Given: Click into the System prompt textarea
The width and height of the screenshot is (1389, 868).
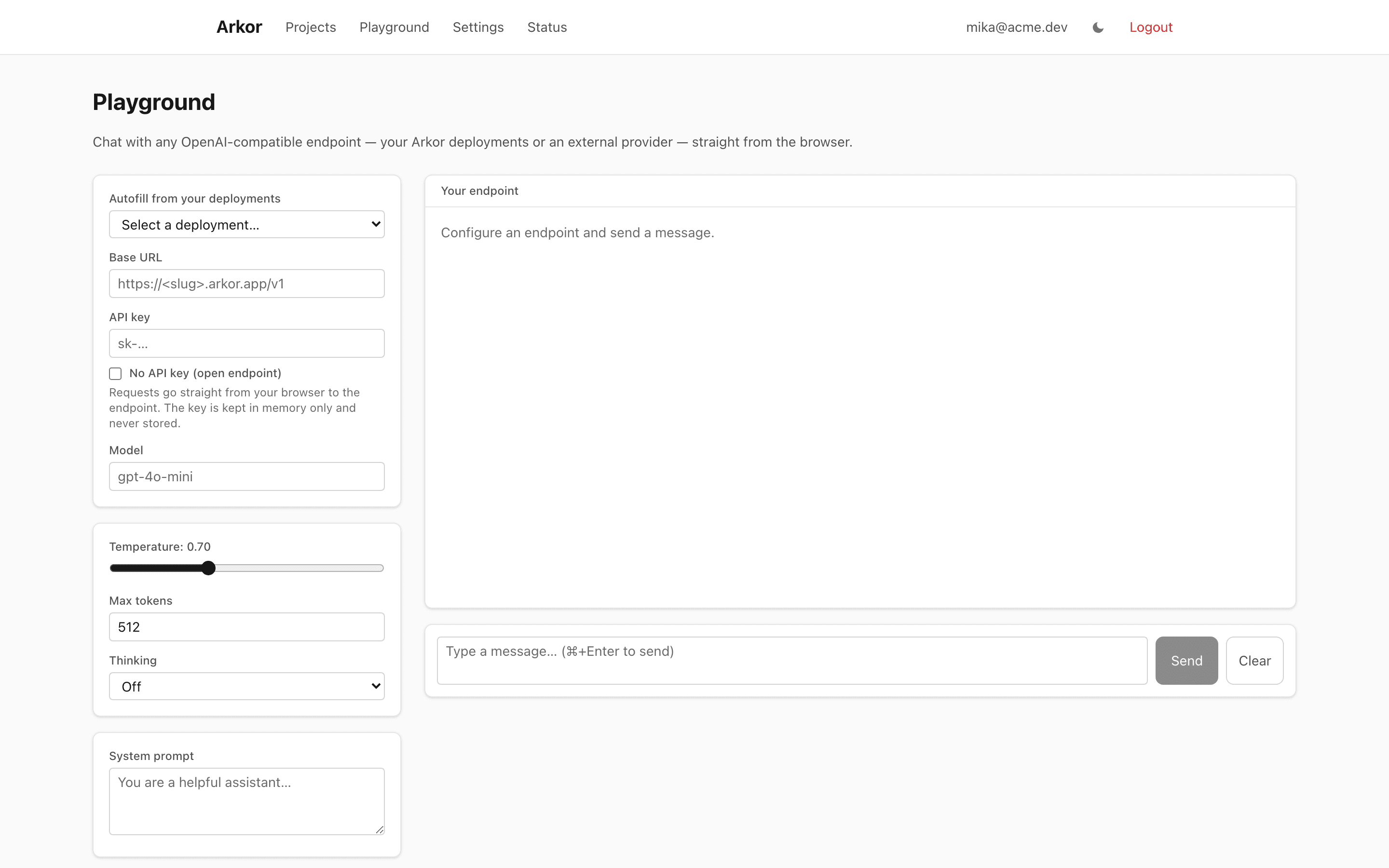Looking at the screenshot, I should click(x=247, y=801).
